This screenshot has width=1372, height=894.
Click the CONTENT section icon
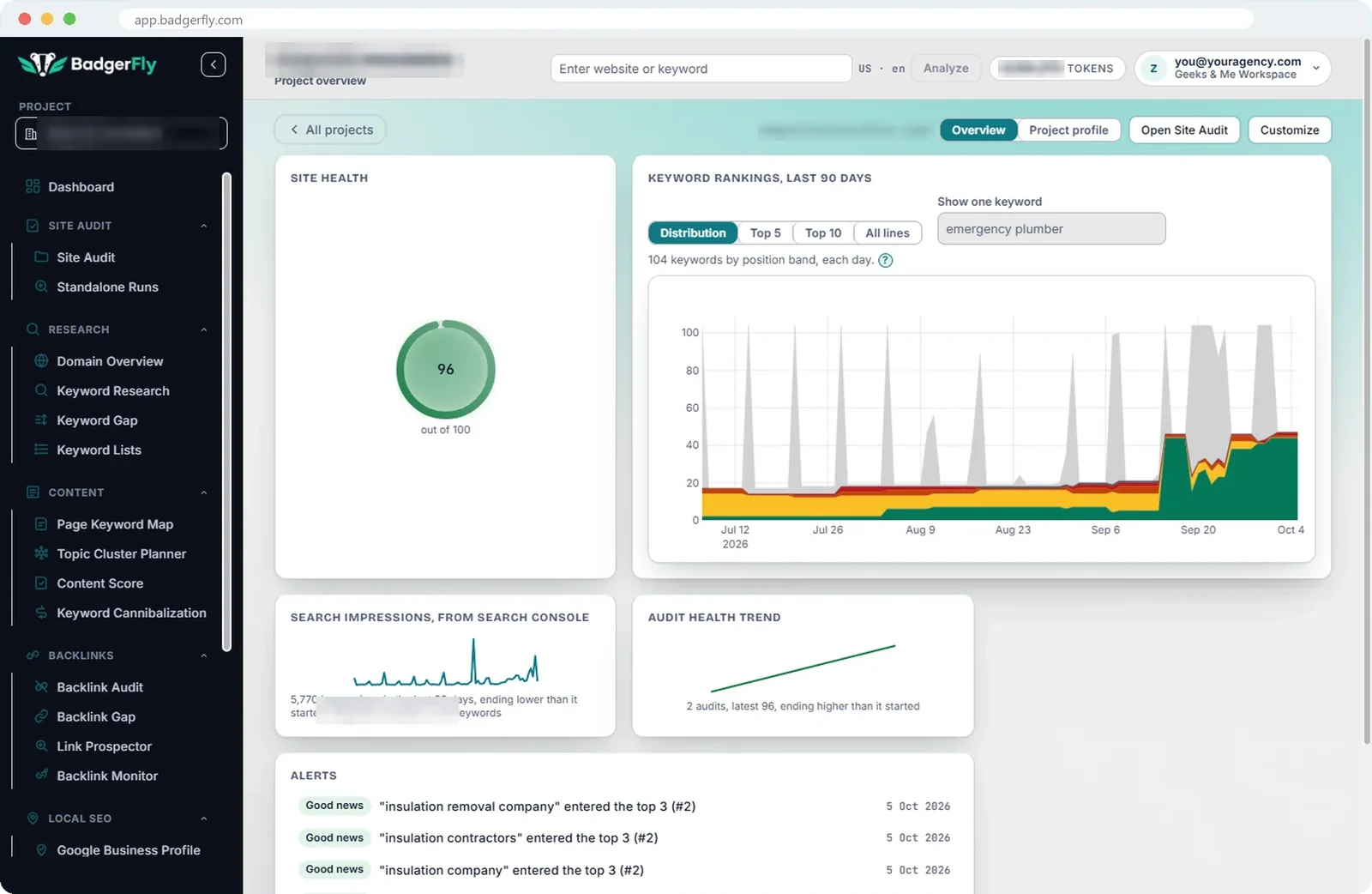point(33,492)
